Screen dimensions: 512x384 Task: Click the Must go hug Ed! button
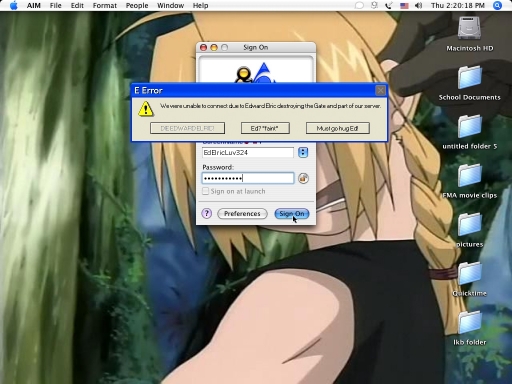pos(338,128)
